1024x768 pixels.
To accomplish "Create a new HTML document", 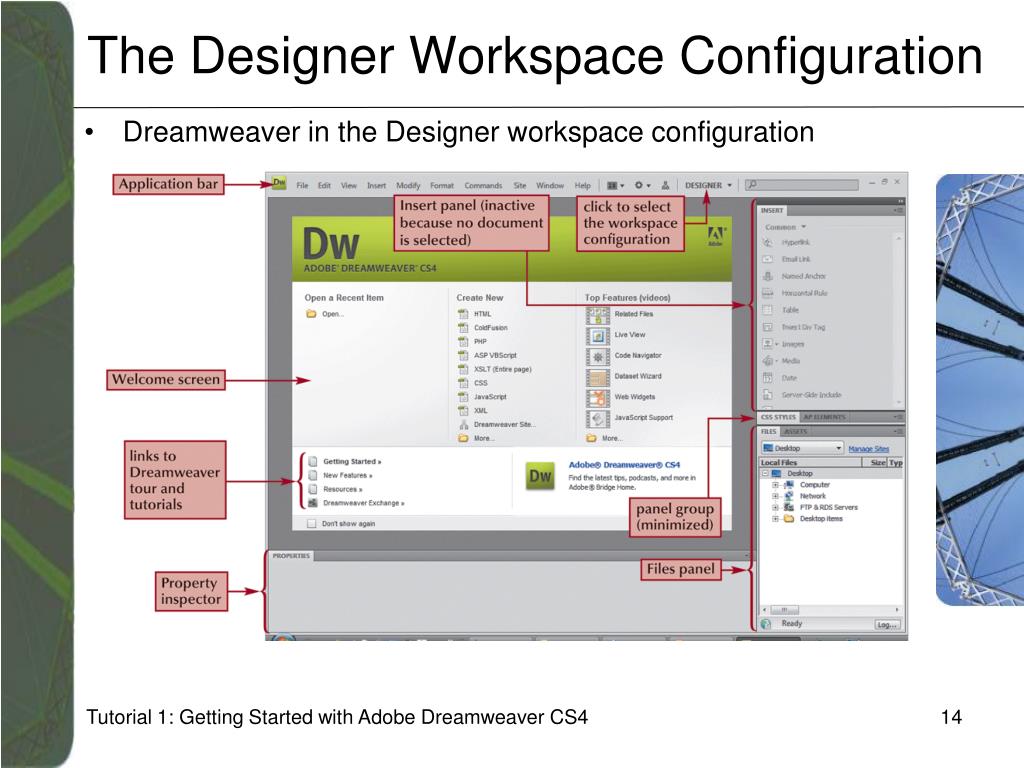I will [x=475, y=314].
